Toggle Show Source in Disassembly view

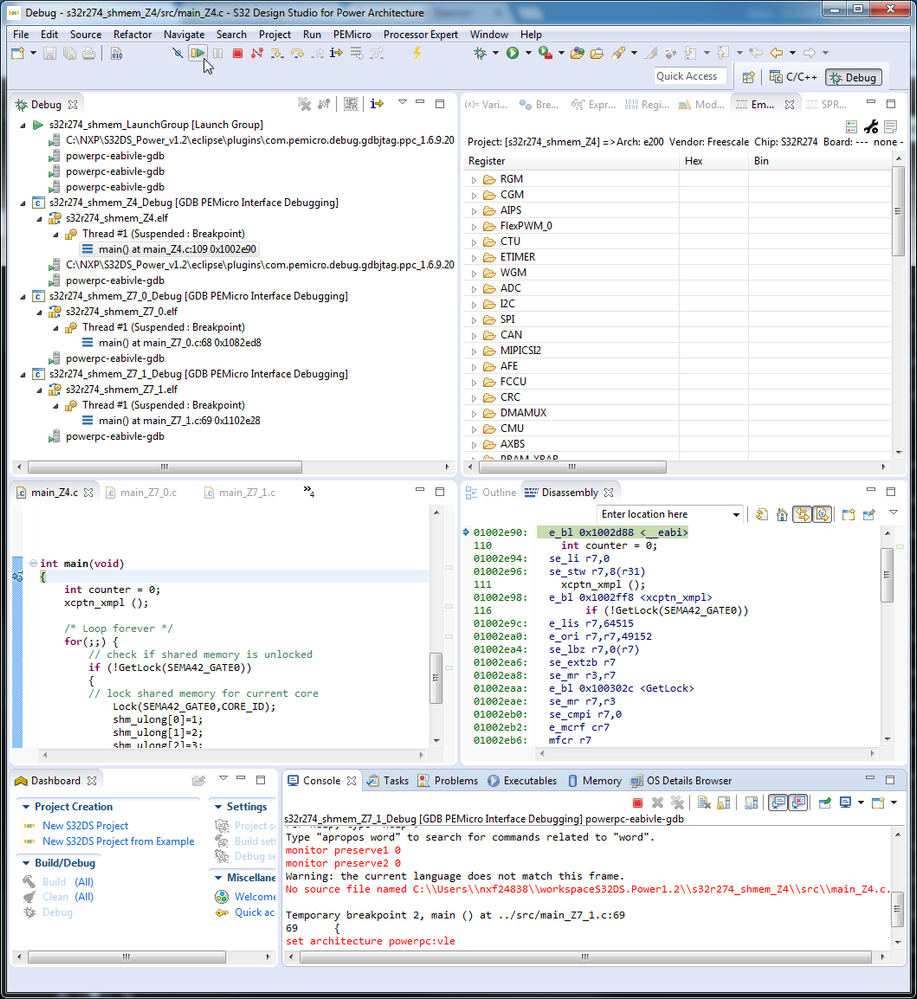(x=823, y=515)
